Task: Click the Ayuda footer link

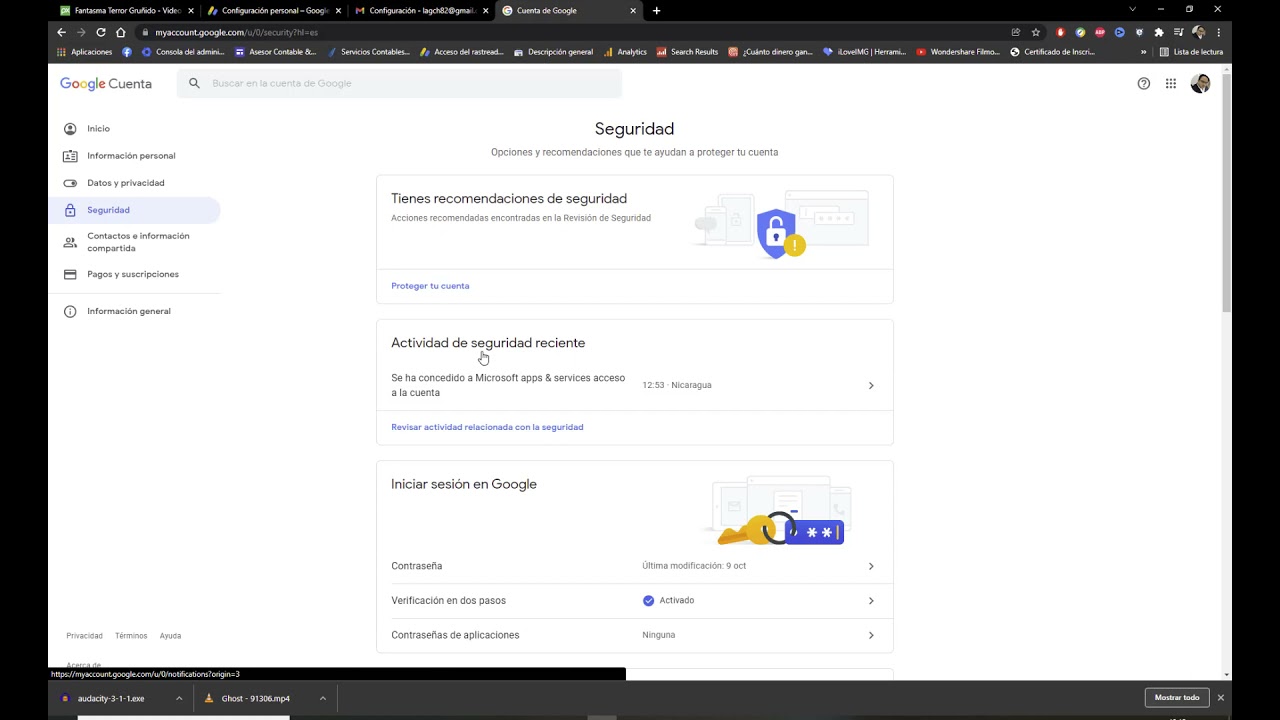Action: (x=170, y=636)
